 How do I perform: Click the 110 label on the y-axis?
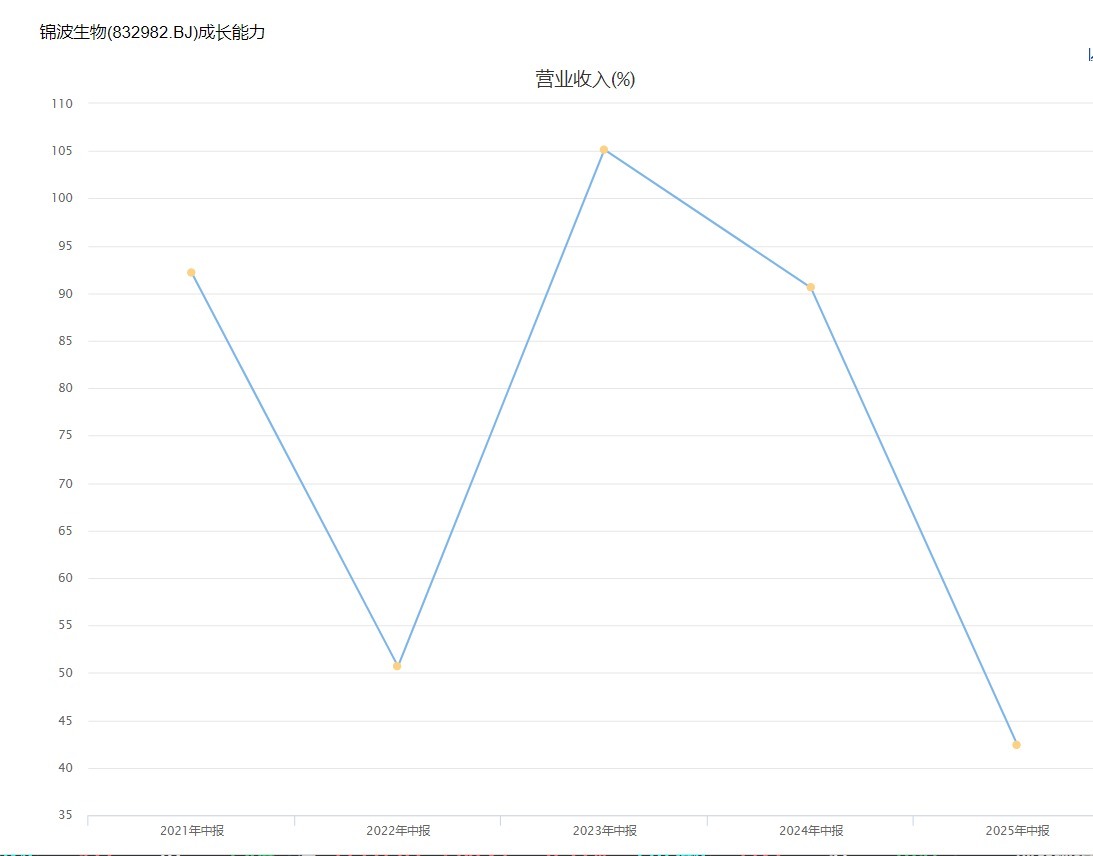62,104
